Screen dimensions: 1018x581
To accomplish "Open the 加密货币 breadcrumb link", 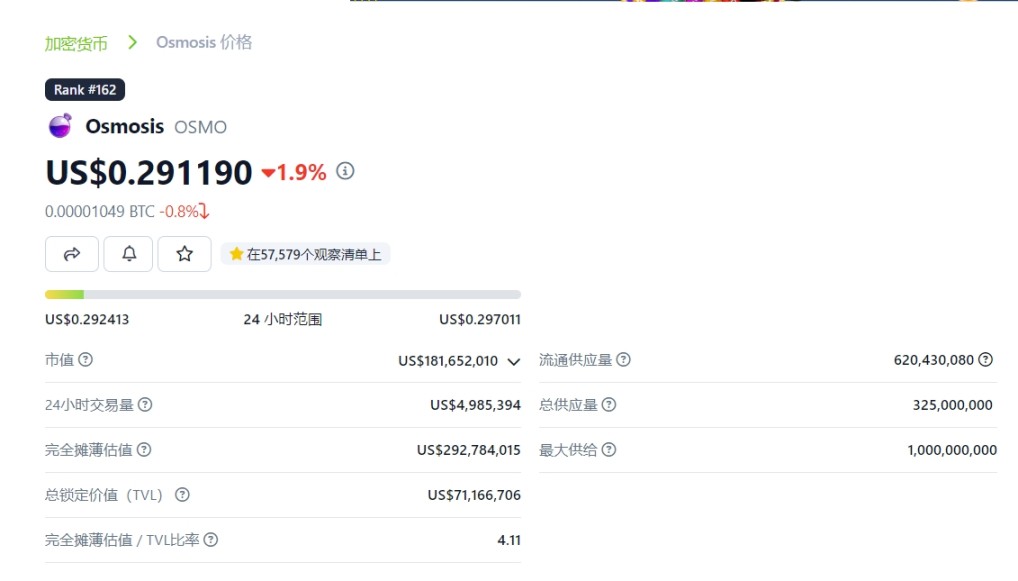I will [78, 42].
